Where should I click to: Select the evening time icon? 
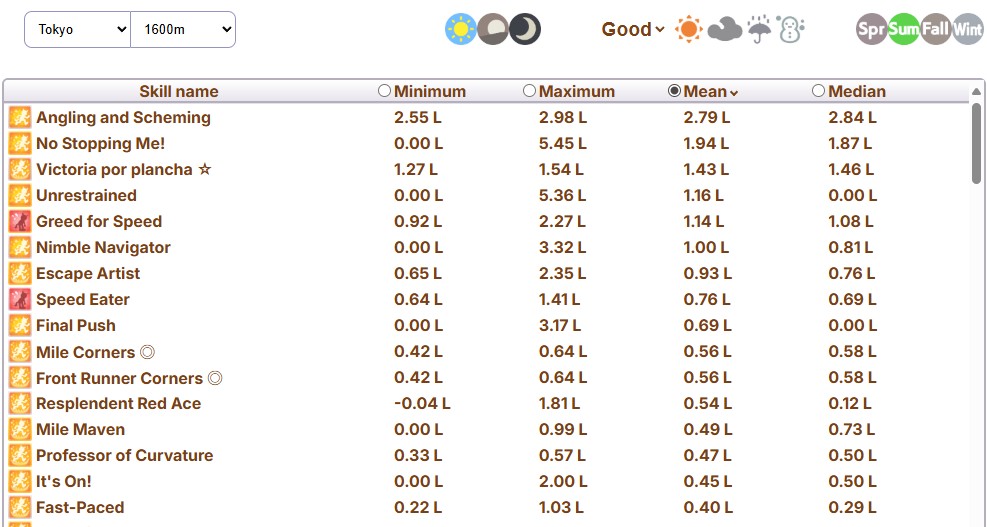(x=493, y=30)
